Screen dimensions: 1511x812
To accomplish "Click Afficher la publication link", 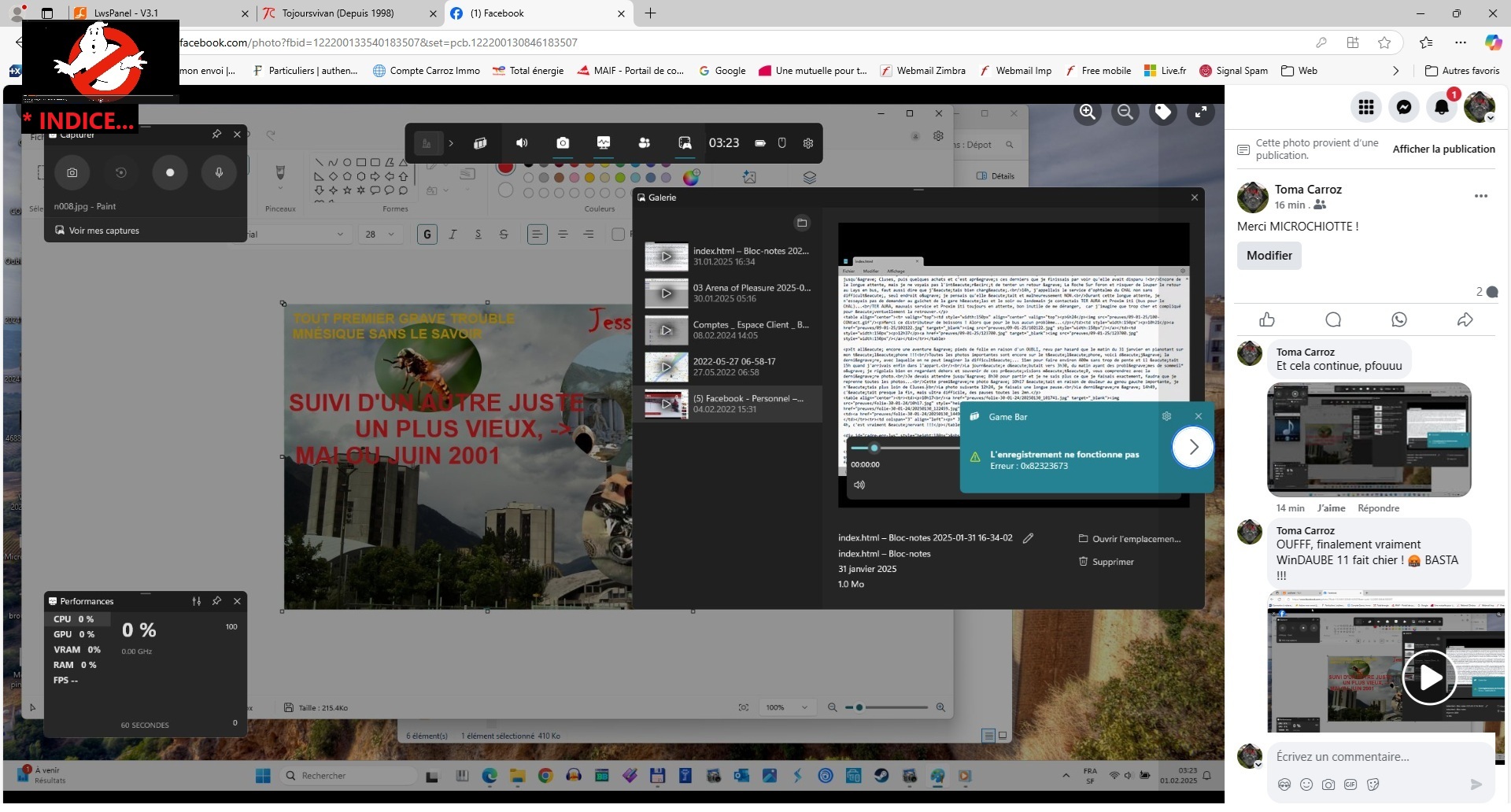I will (x=1443, y=149).
